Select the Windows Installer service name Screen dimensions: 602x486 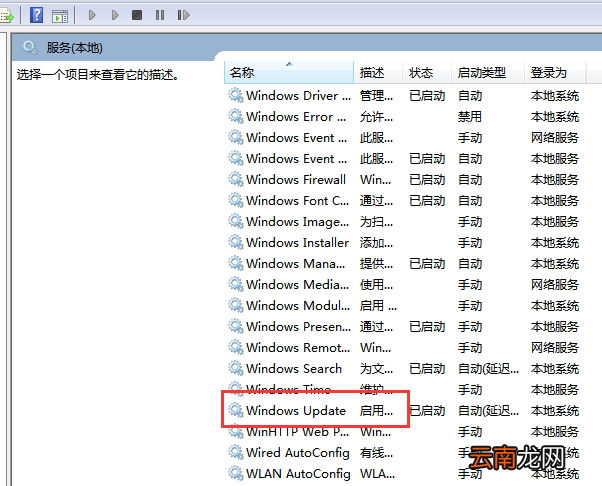pyautogui.click(x=297, y=243)
